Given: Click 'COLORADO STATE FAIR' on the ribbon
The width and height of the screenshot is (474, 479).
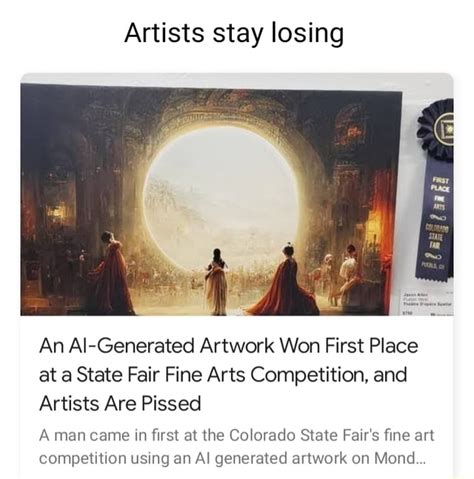Looking at the screenshot, I should click(437, 237).
